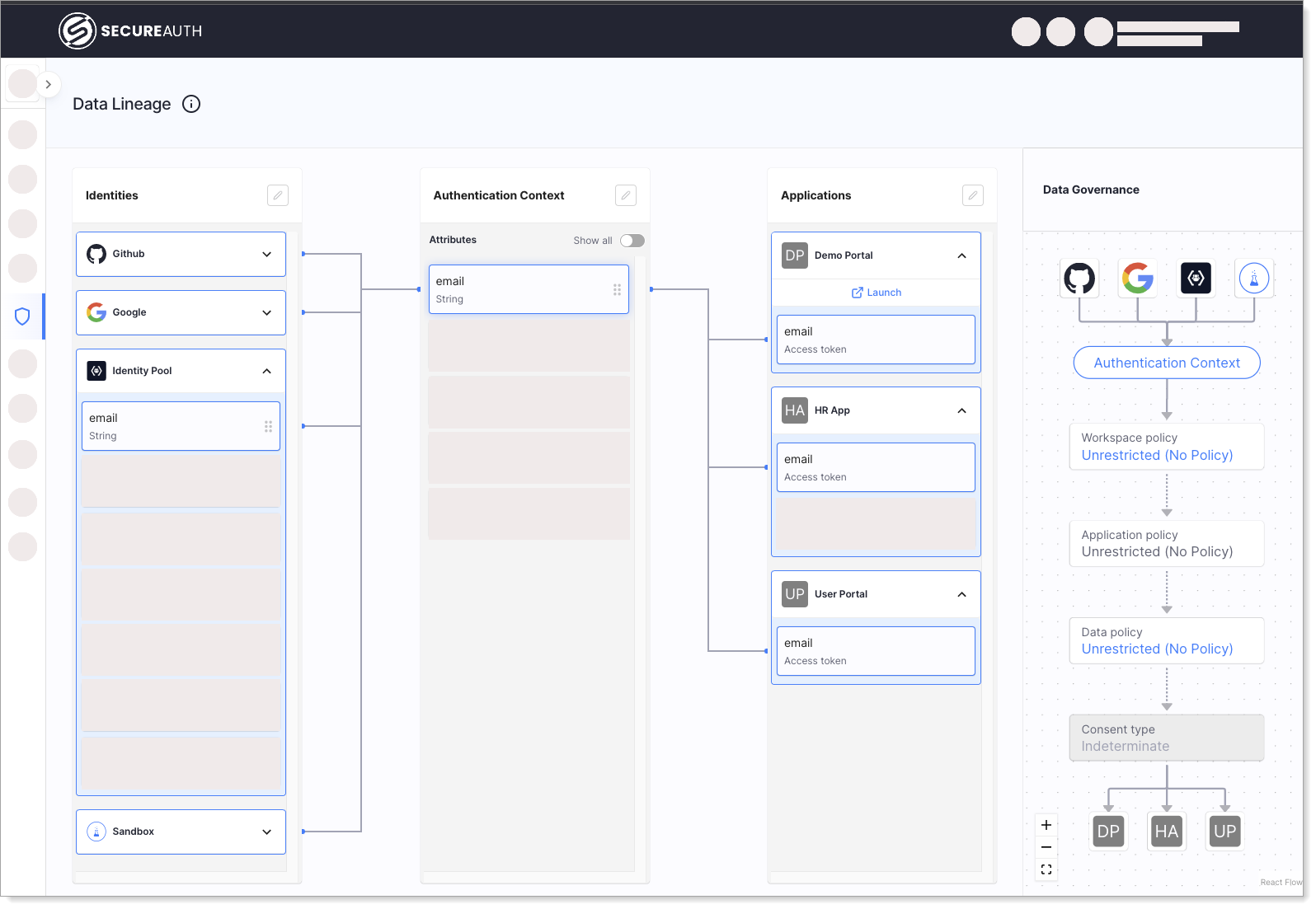The image size is (1316, 909).
Task: Select the email attribute in Identity Pool
Action: (181, 426)
